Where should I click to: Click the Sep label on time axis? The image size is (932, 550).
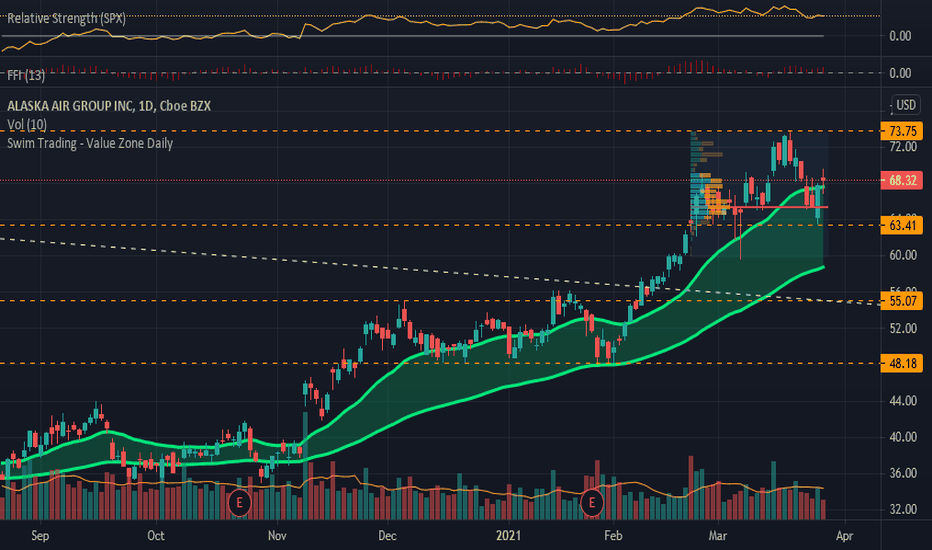[x=40, y=536]
